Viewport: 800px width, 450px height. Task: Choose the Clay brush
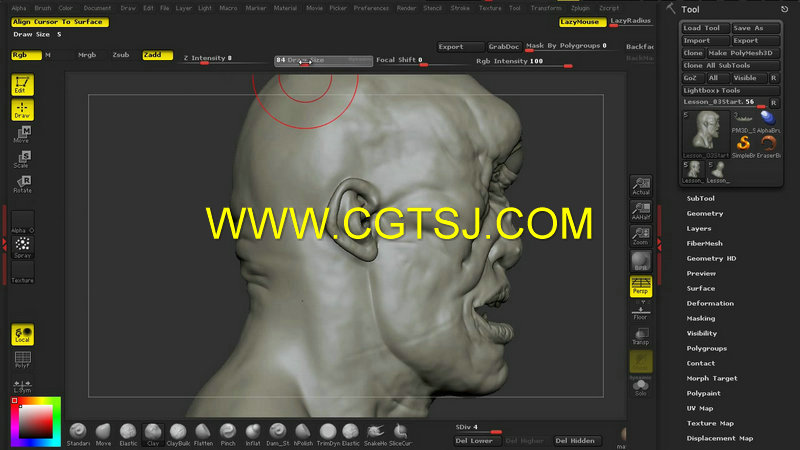pos(153,435)
